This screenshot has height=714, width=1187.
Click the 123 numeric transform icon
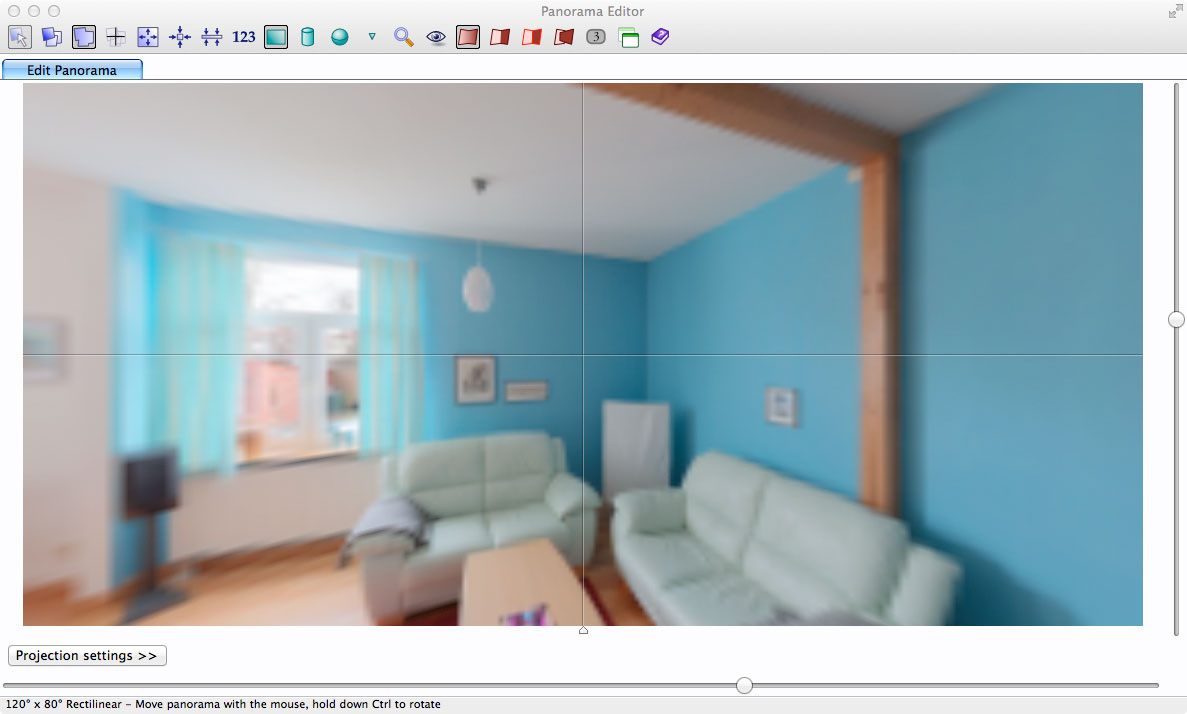coord(244,37)
